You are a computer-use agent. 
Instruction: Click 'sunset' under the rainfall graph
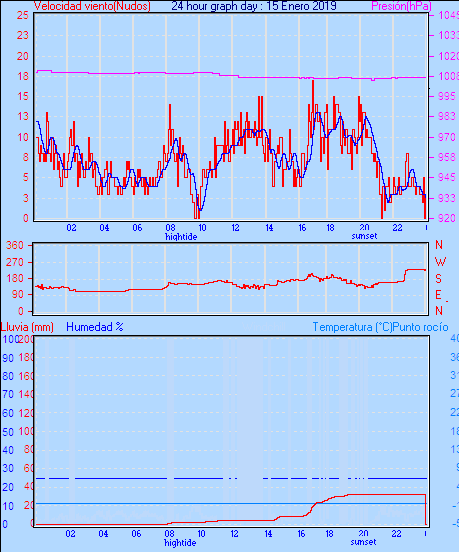[x=363, y=542]
